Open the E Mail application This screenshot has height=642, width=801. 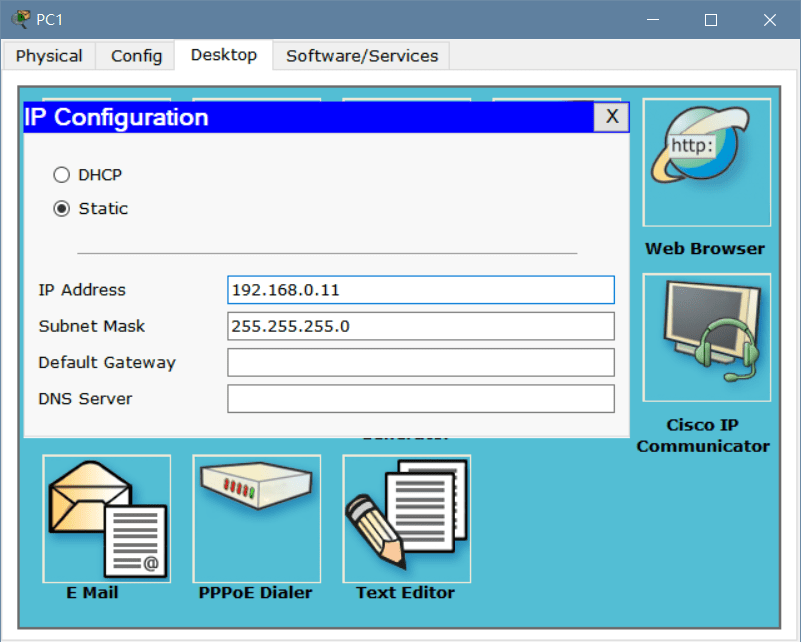(106, 518)
